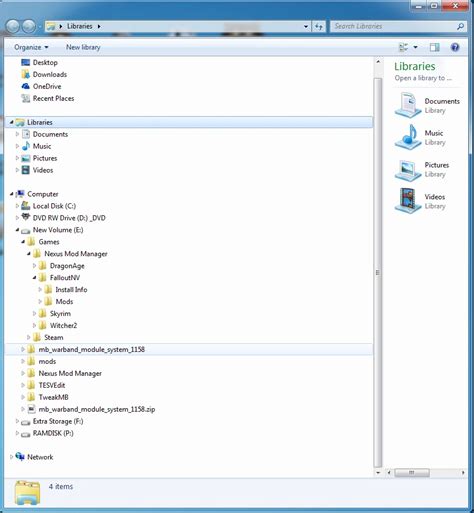474x513 pixels.
Task: Expand the Local Disk (C:) arrow
Action: point(17,206)
